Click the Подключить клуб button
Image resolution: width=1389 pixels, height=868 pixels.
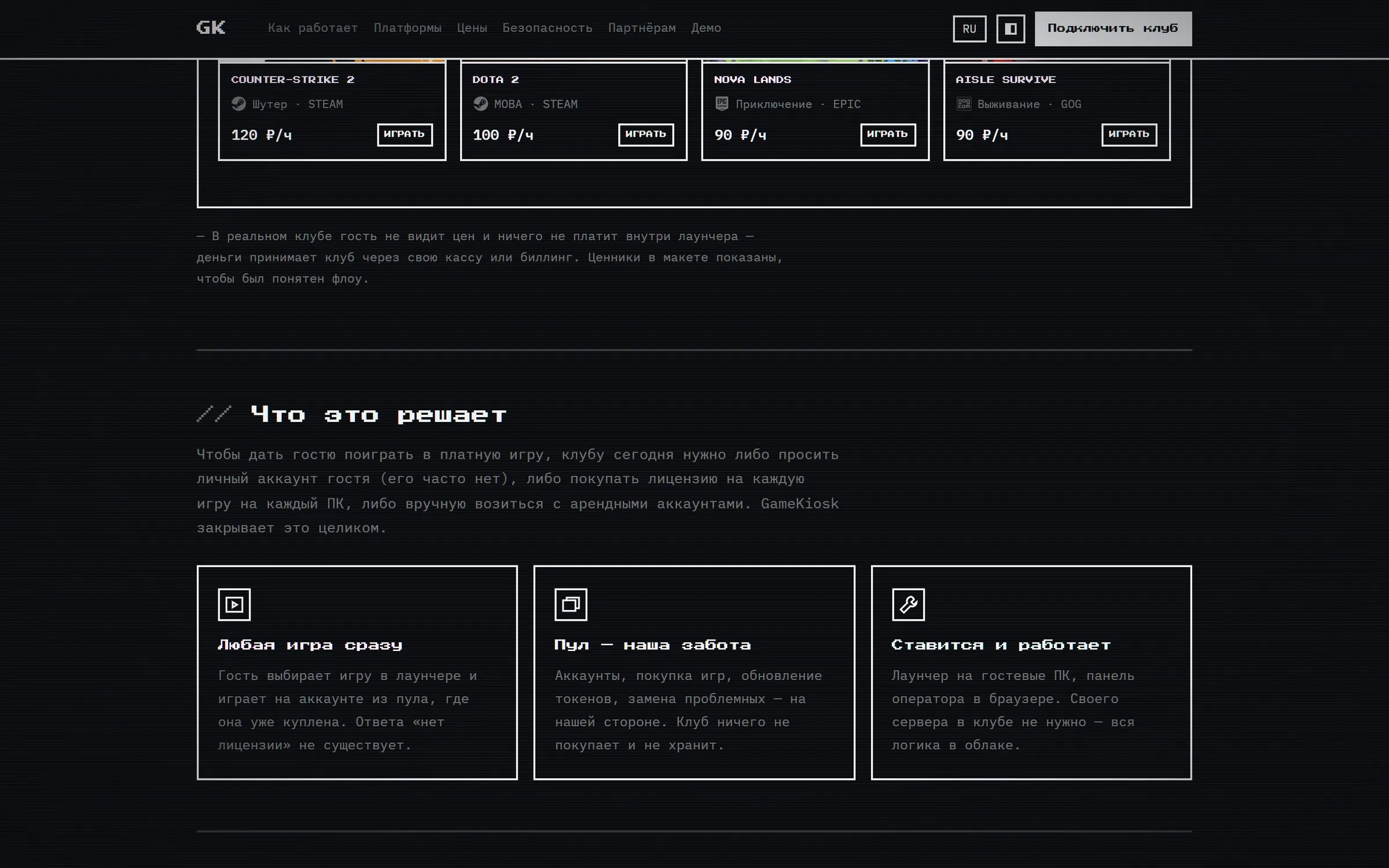point(1113,28)
